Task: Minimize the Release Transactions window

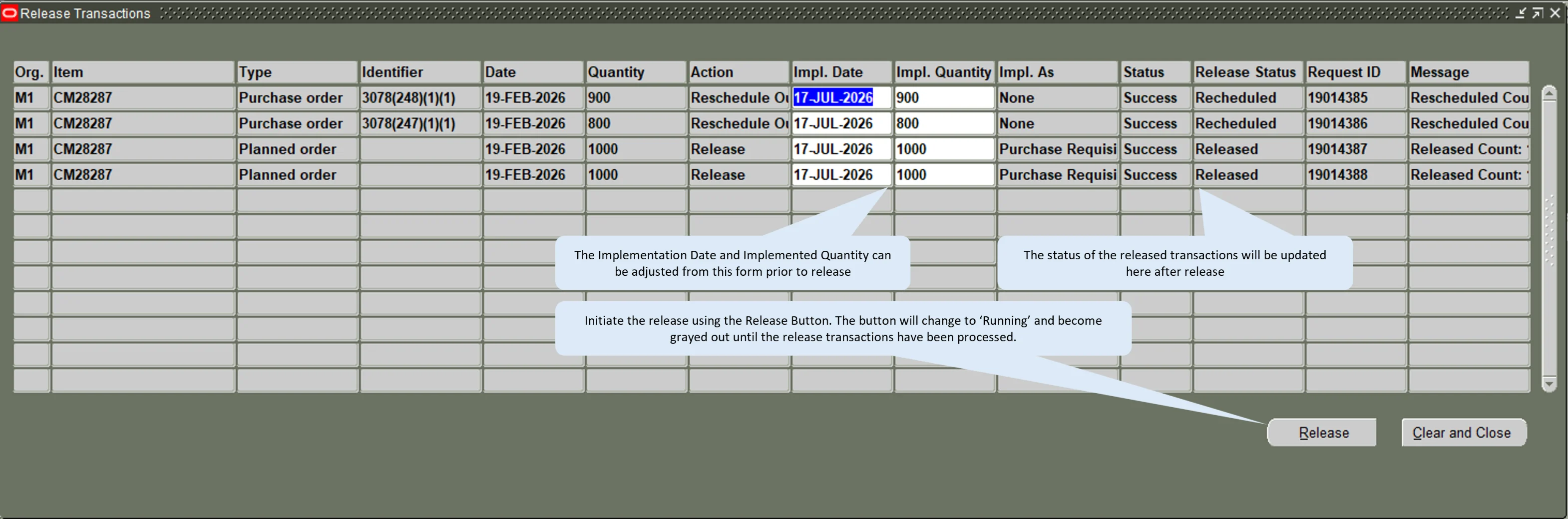Action: coord(1521,13)
